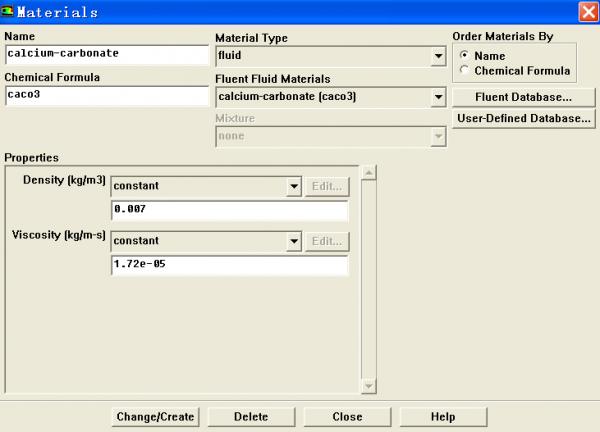Open the User-Defined Database

[x=523, y=118]
